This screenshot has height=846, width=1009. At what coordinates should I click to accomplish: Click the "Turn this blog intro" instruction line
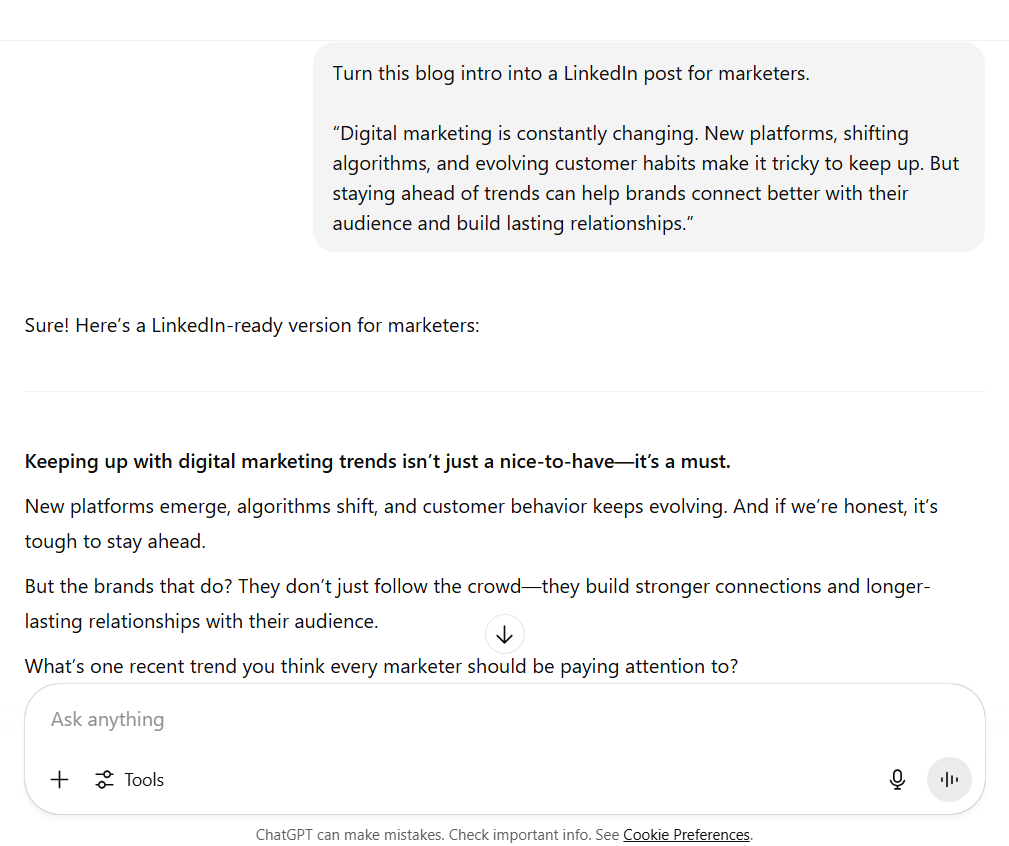pyautogui.click(x=571, y=73)
